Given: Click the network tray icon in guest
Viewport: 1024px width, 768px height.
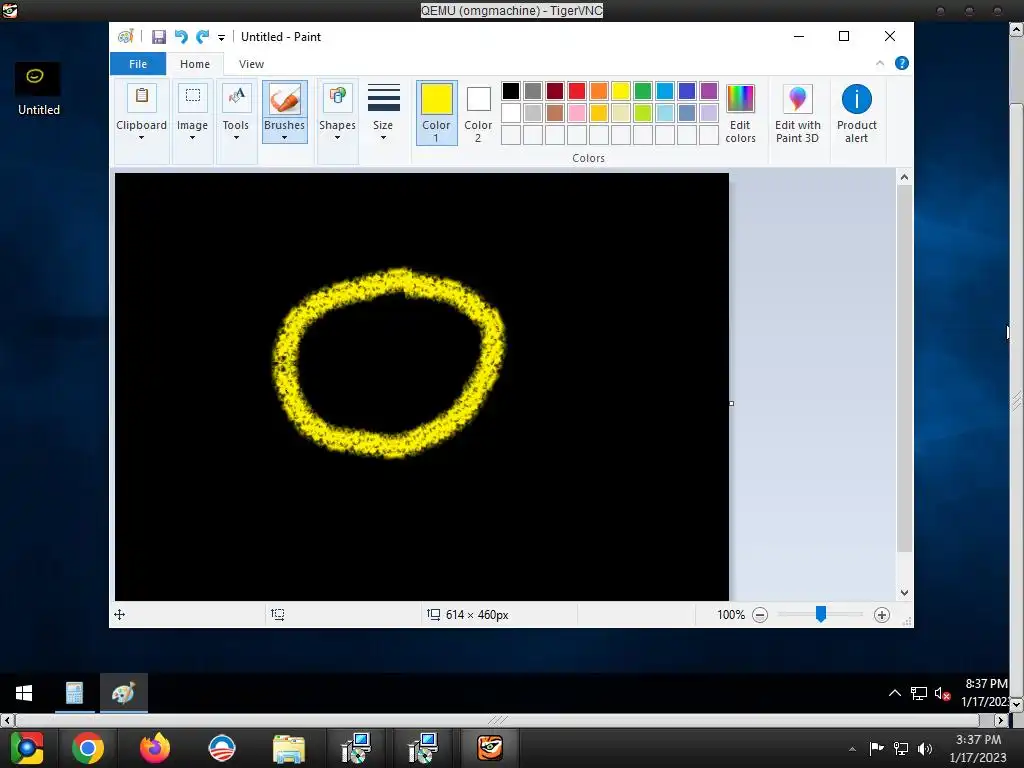Looking at the screenshot, I should coord(919,694).
